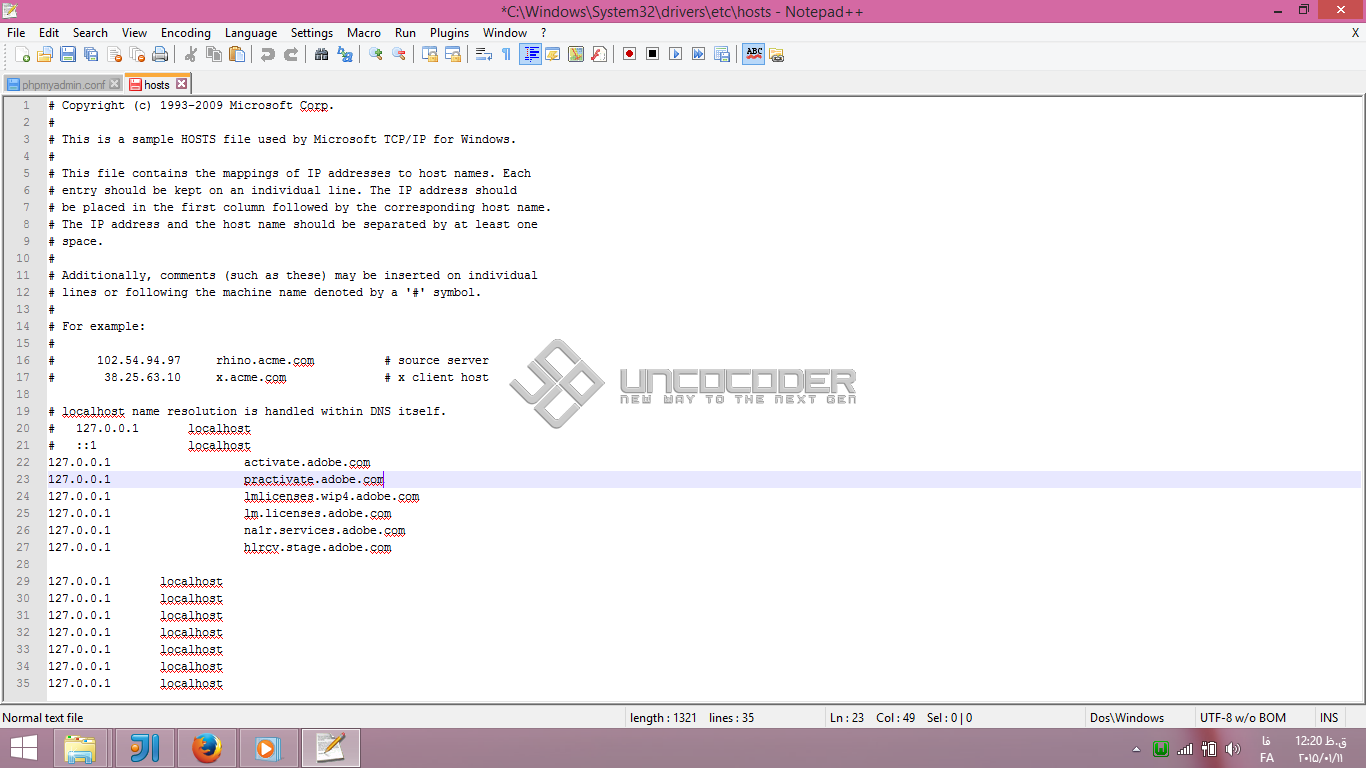Toggle word wrap
The height and width of the screenshot is (768, 1366).
[x=483, y=54]
